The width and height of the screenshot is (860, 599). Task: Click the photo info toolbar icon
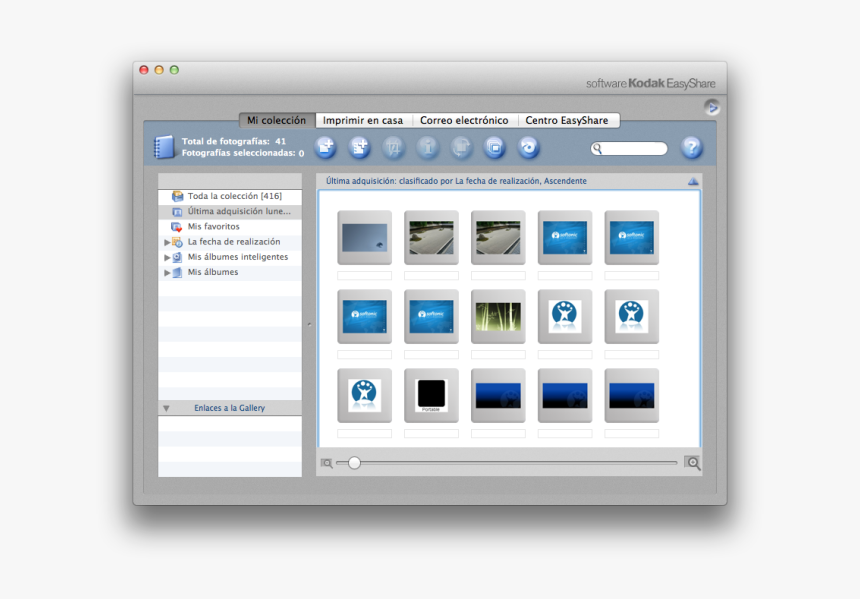click(x=428, y=148)
